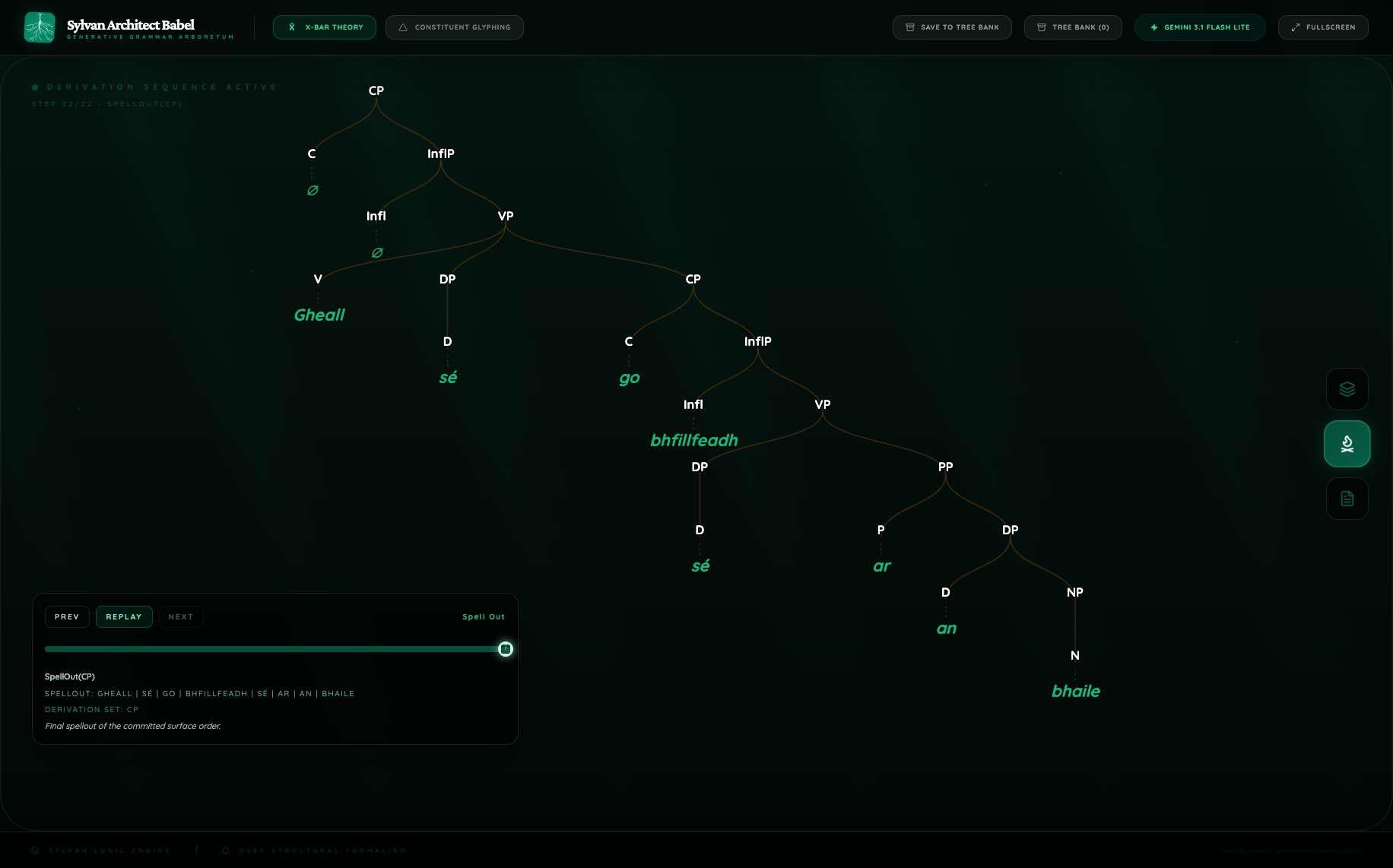Open the Gemini 3.1 Flash Lite model selector
Viewport: 1393px width, 868px height.
[1199, 27]
